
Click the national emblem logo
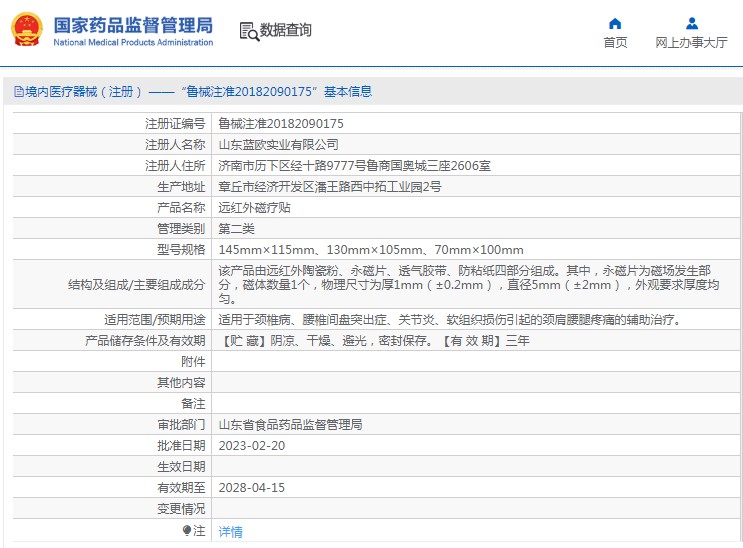click(27, 29)
